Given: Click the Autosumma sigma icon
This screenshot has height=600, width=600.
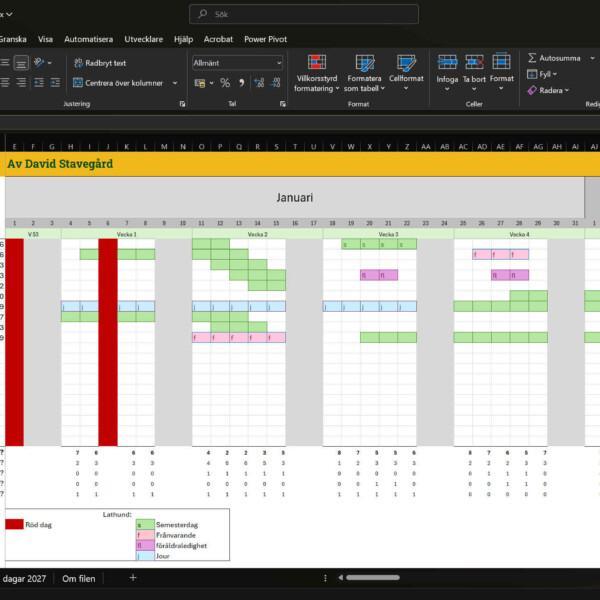Looking at the screenshot, I should [532, 58].
